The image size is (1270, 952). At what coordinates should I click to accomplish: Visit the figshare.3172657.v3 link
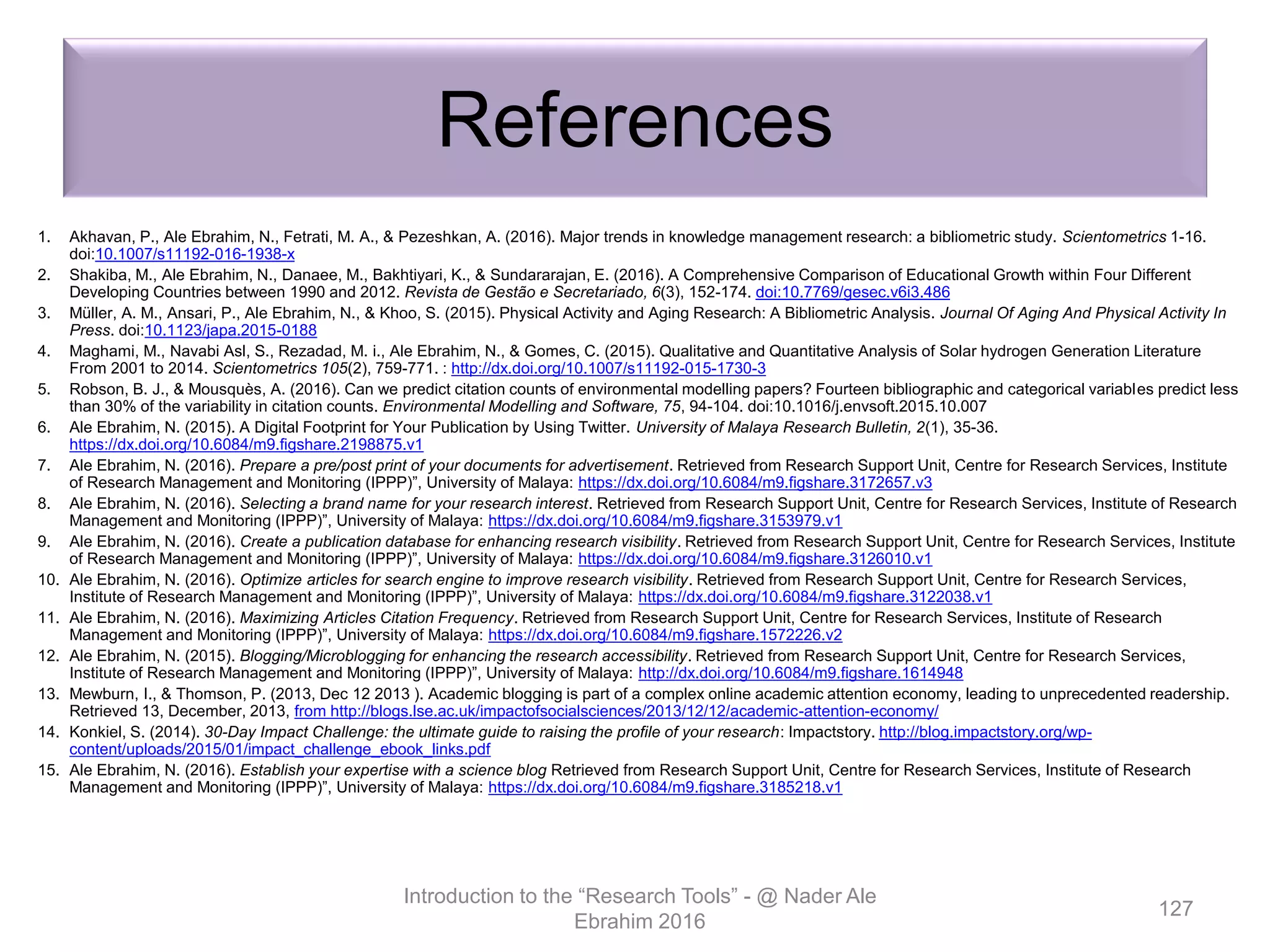755,482
